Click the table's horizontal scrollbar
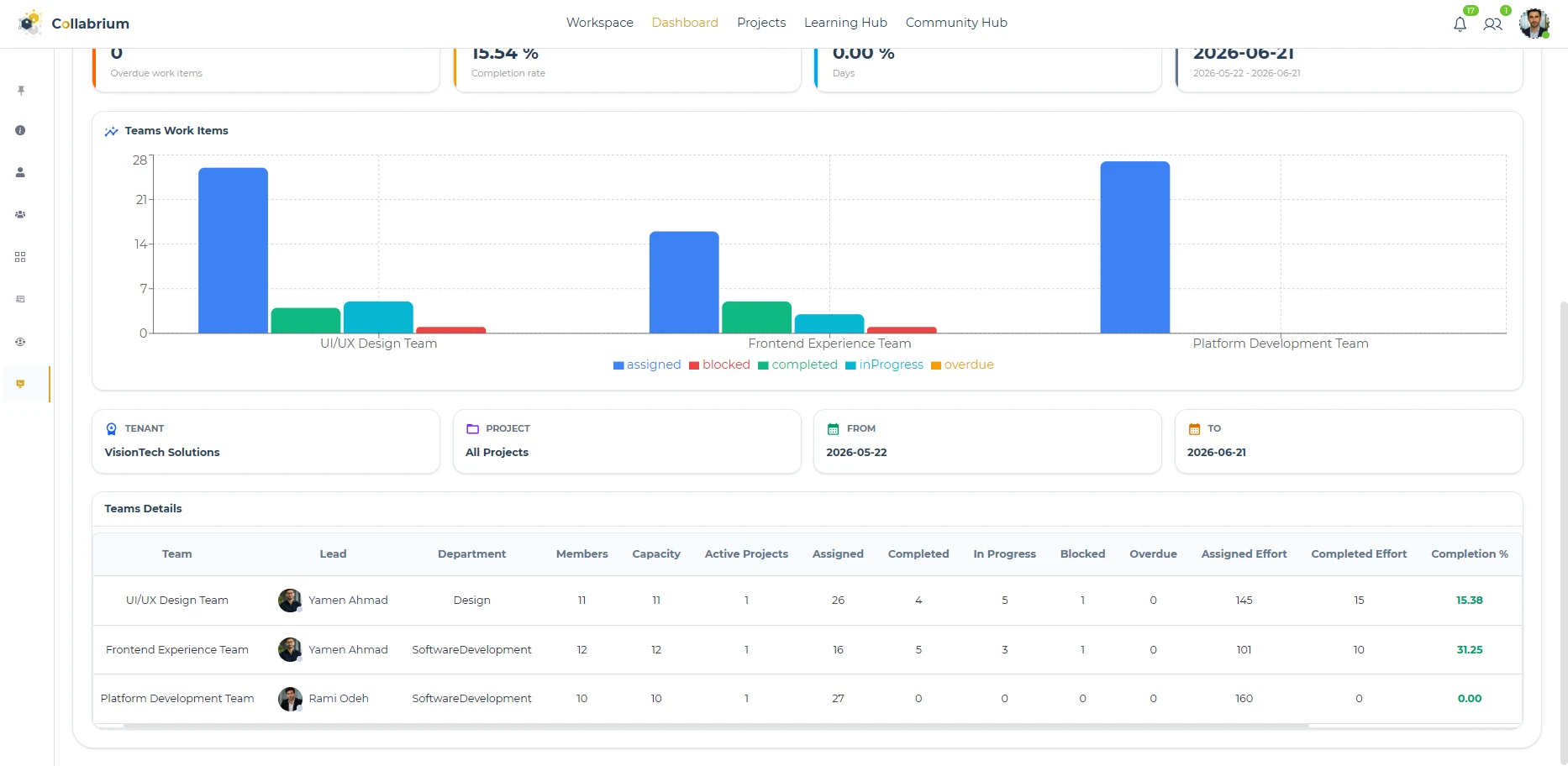 click(716, 726)
